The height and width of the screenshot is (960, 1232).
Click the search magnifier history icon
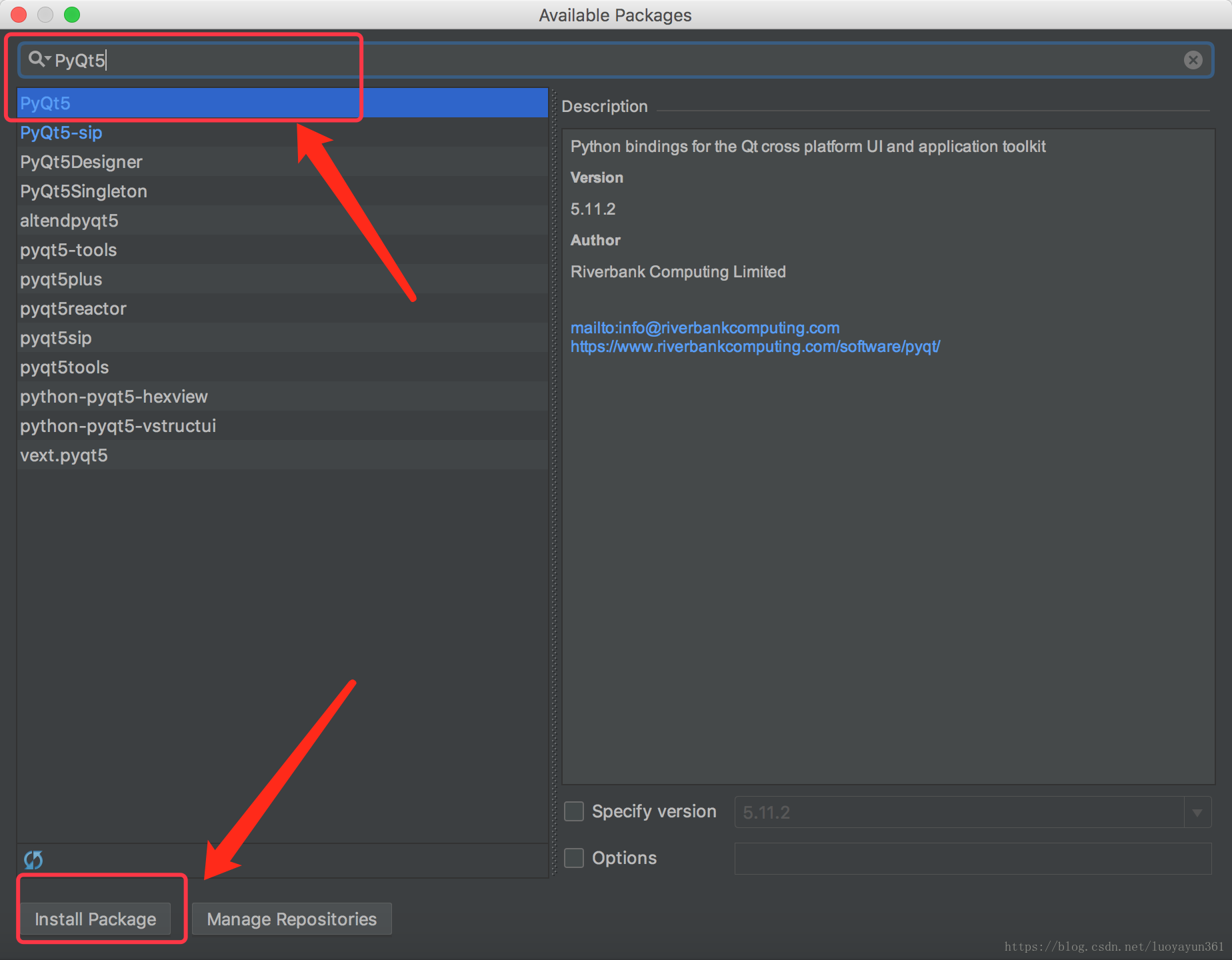tap(39, 59)
